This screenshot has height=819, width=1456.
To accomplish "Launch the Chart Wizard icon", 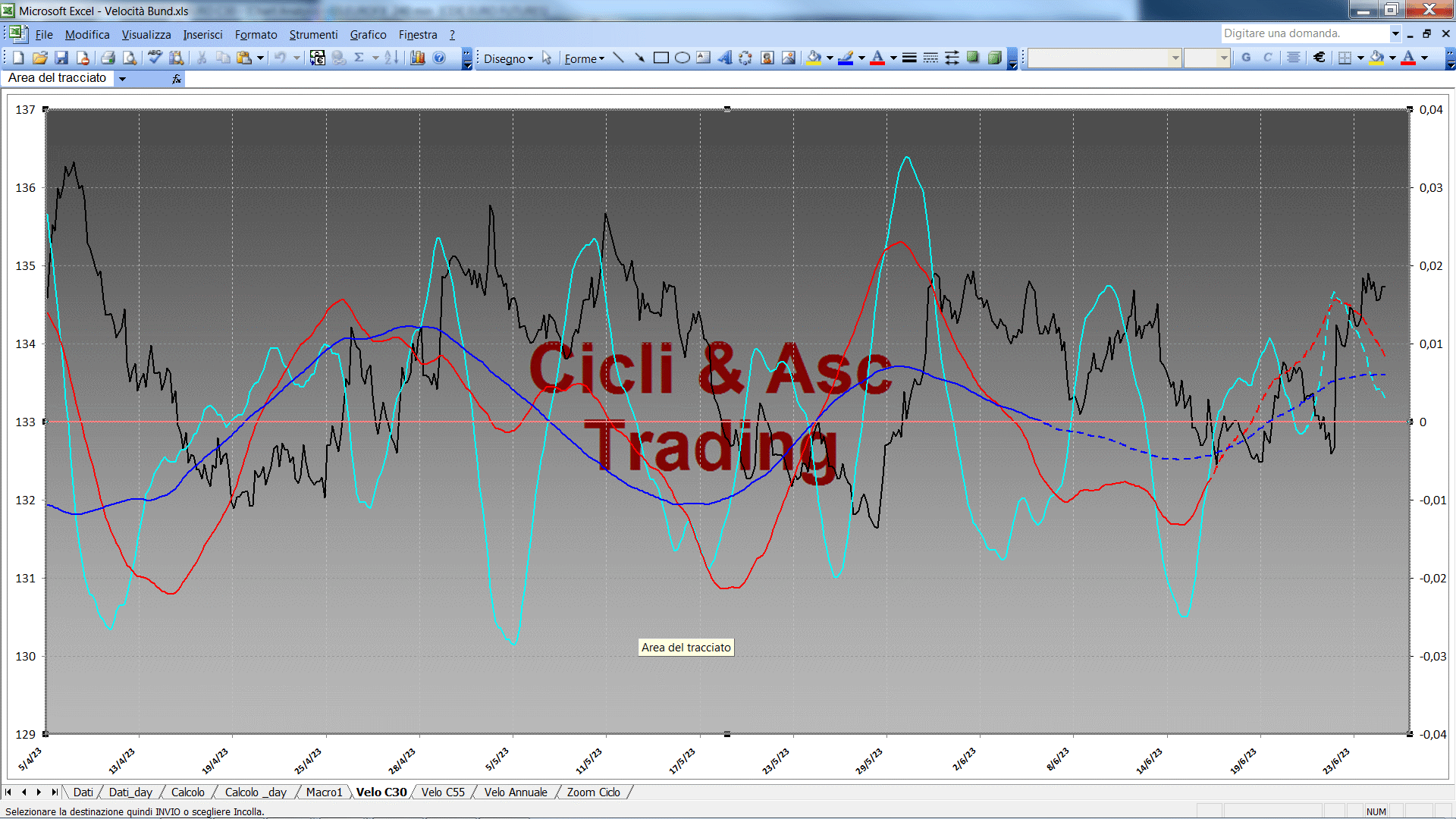I will [418, 58].
